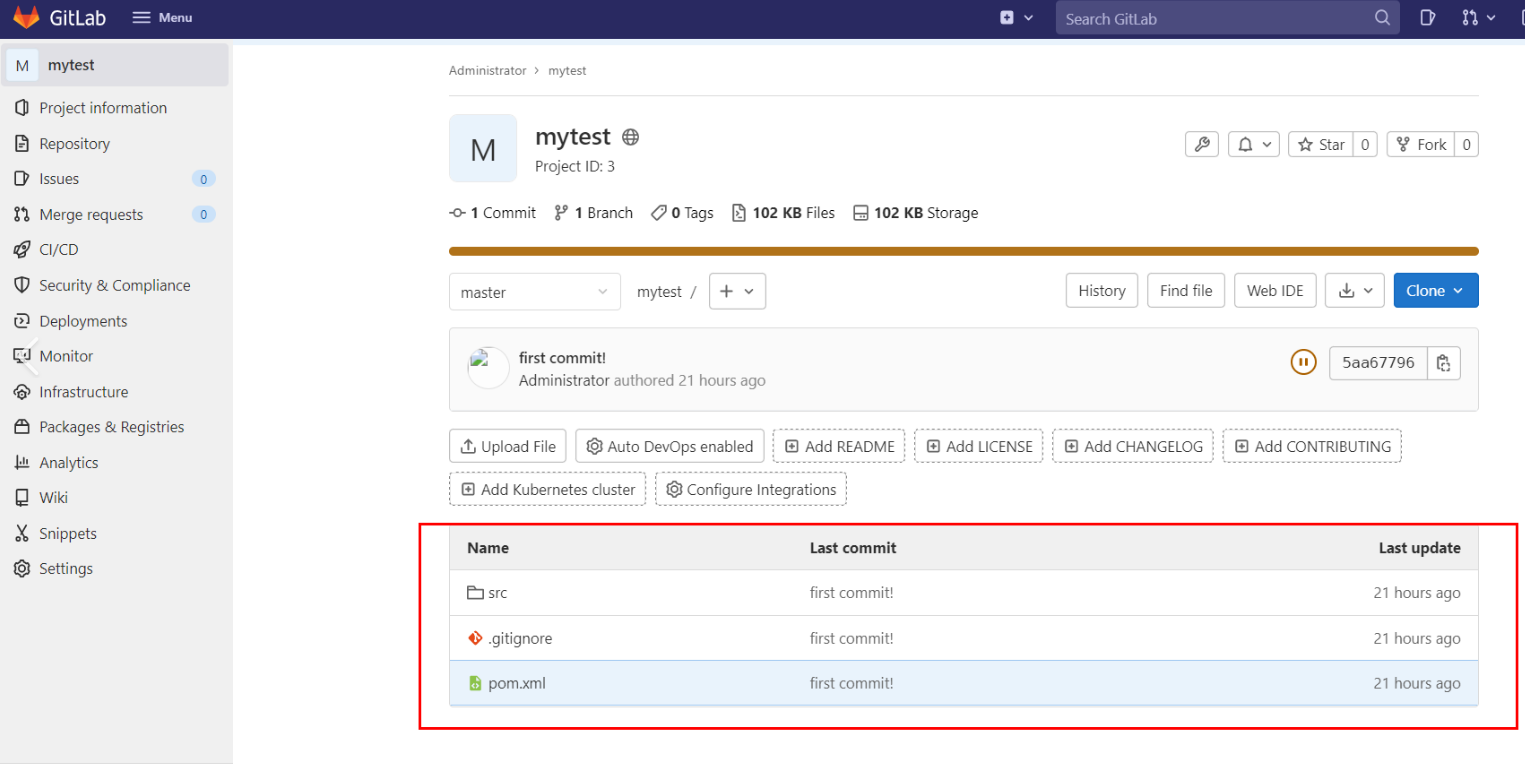Click mytest path breadcrumb
The width and height of the screenshot is (1525, 764).
point(659,292)
